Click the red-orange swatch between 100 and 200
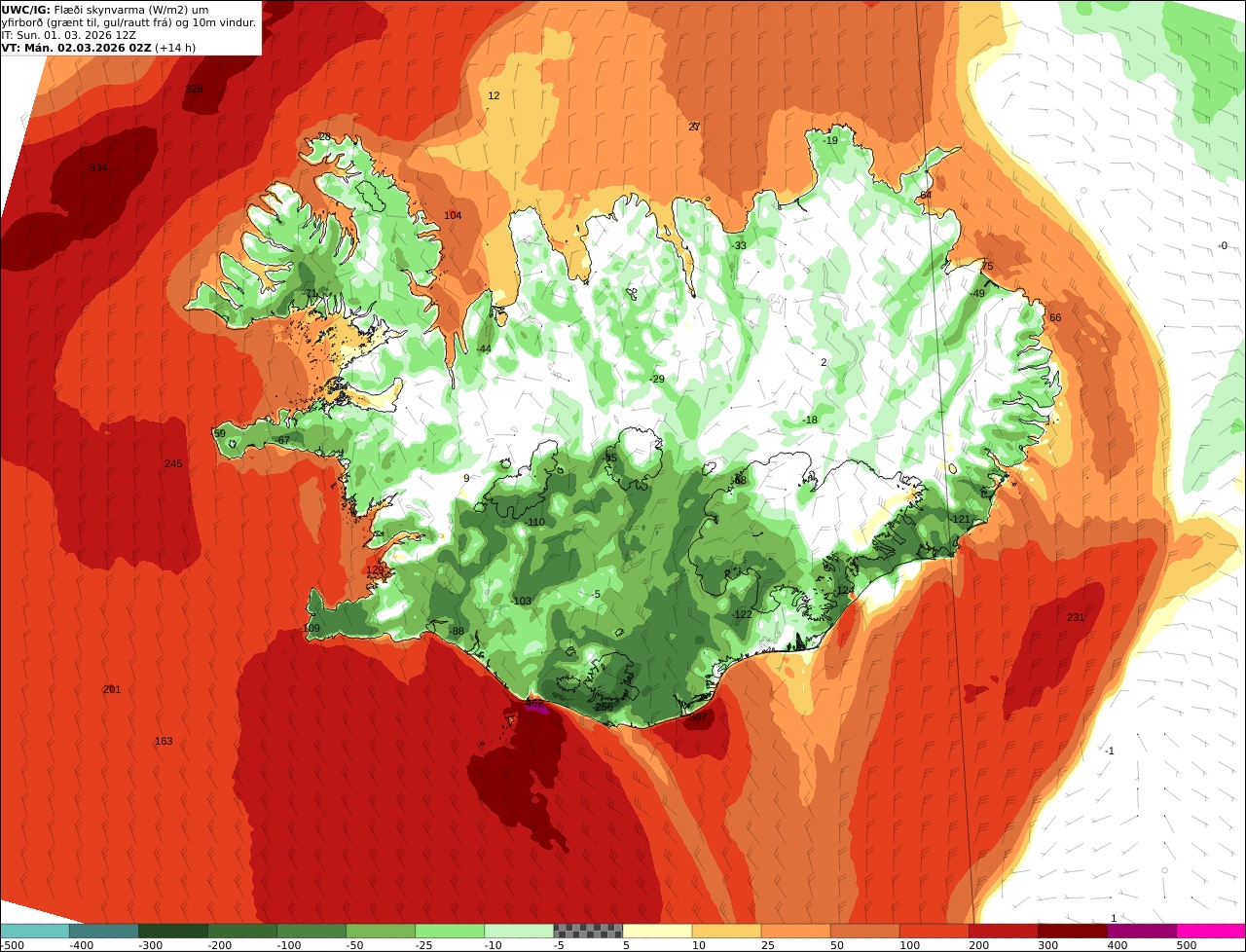This screenshot has height=952, width=1246. click(x=934, y=931)
